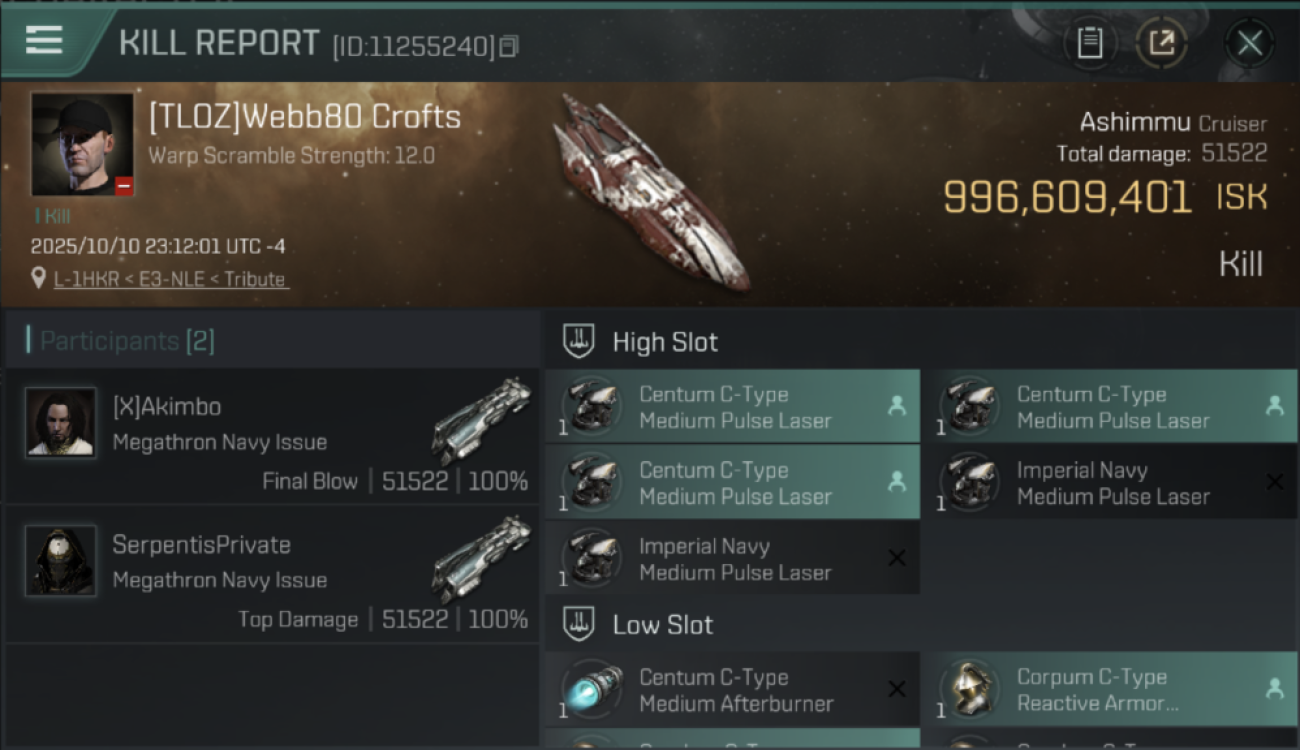Viewport: 1300px width, 750px height.
Task: Click the clipboard icon in header
Action: point(1089,43)
